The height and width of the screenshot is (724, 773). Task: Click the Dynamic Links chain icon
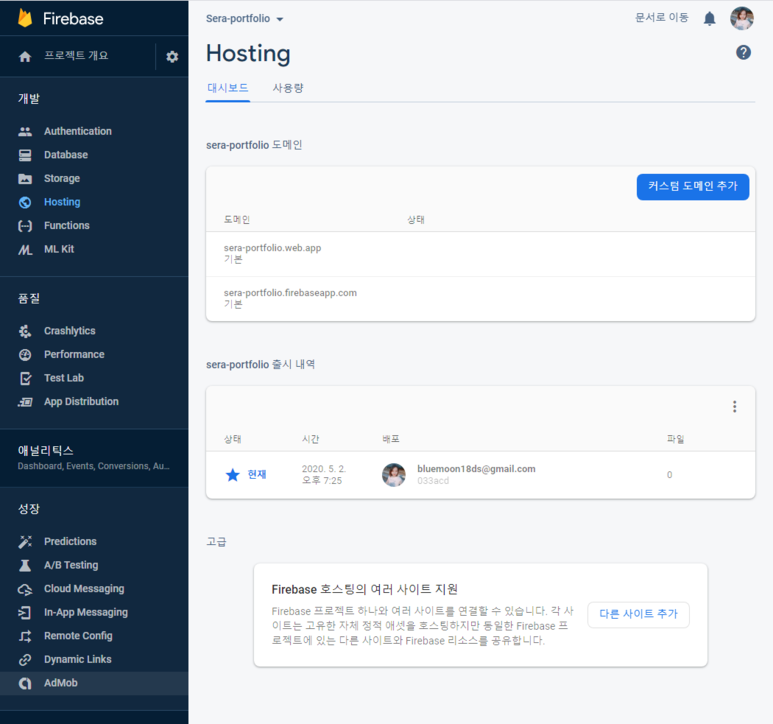(25, 660)
